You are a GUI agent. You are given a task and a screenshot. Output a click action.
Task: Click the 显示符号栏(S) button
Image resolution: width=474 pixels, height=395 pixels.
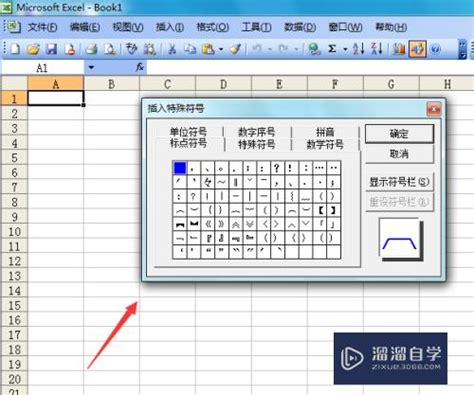(x=399, y=182)
